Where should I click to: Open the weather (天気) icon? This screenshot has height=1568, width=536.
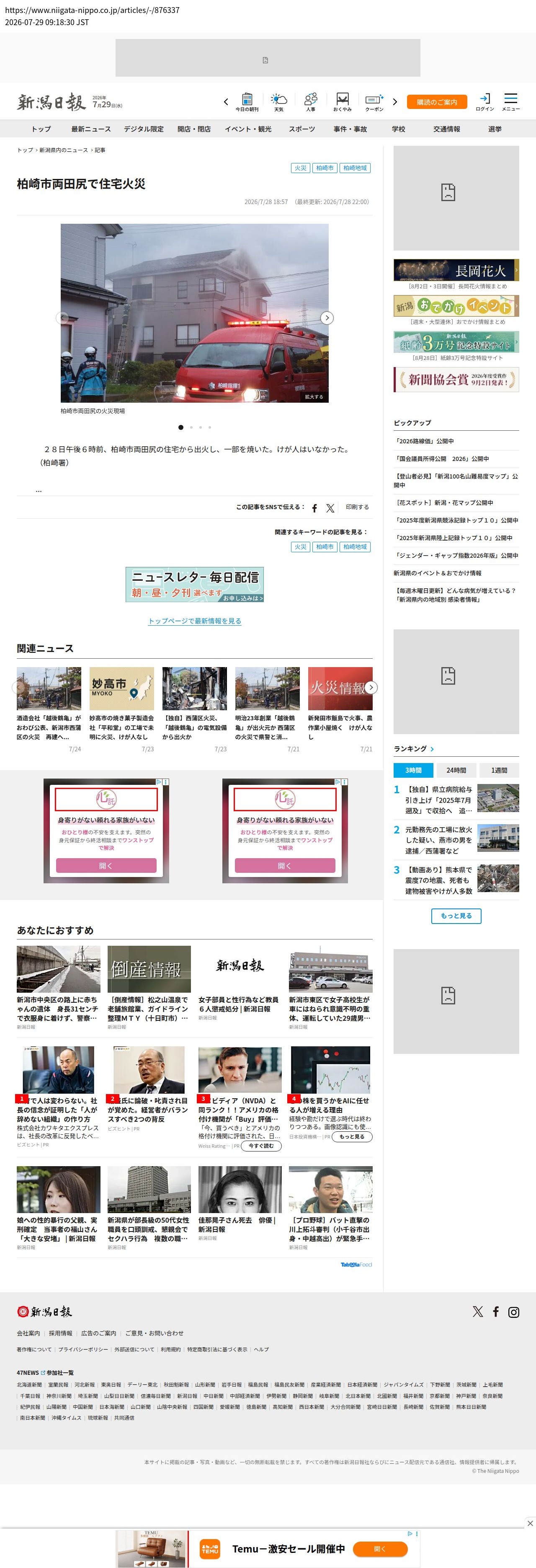(278, 102)
